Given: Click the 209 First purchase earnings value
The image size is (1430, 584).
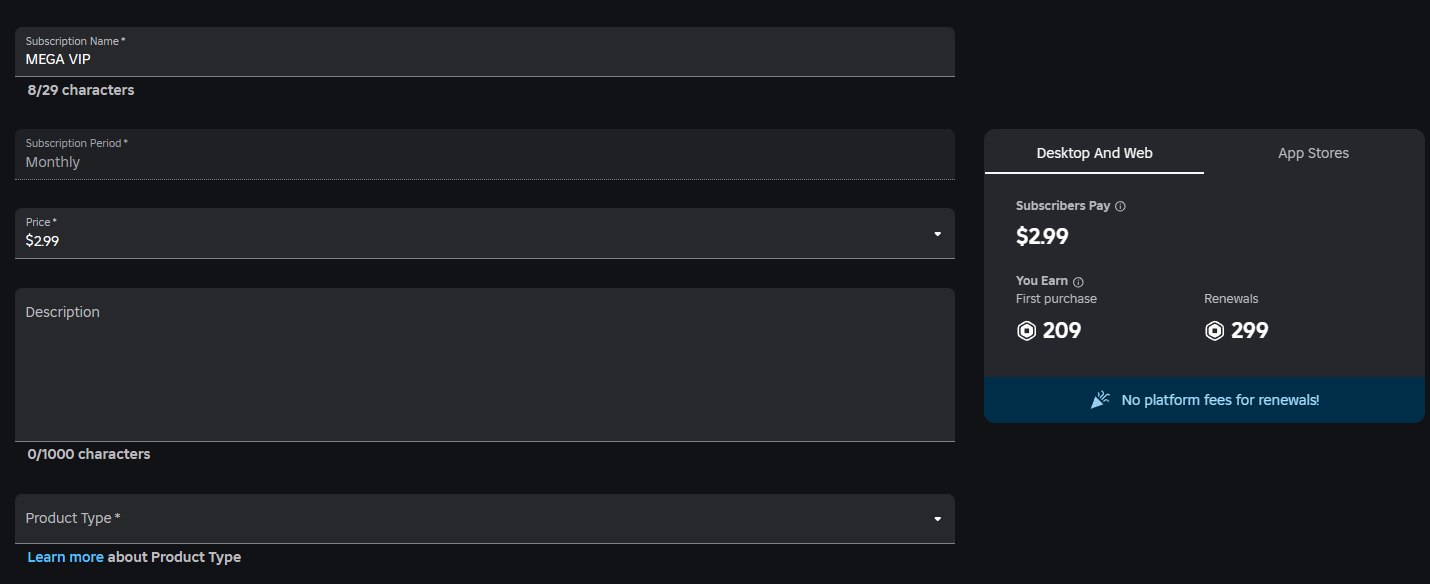Looking at the screenshot, I should click(x=1063, y=330).
